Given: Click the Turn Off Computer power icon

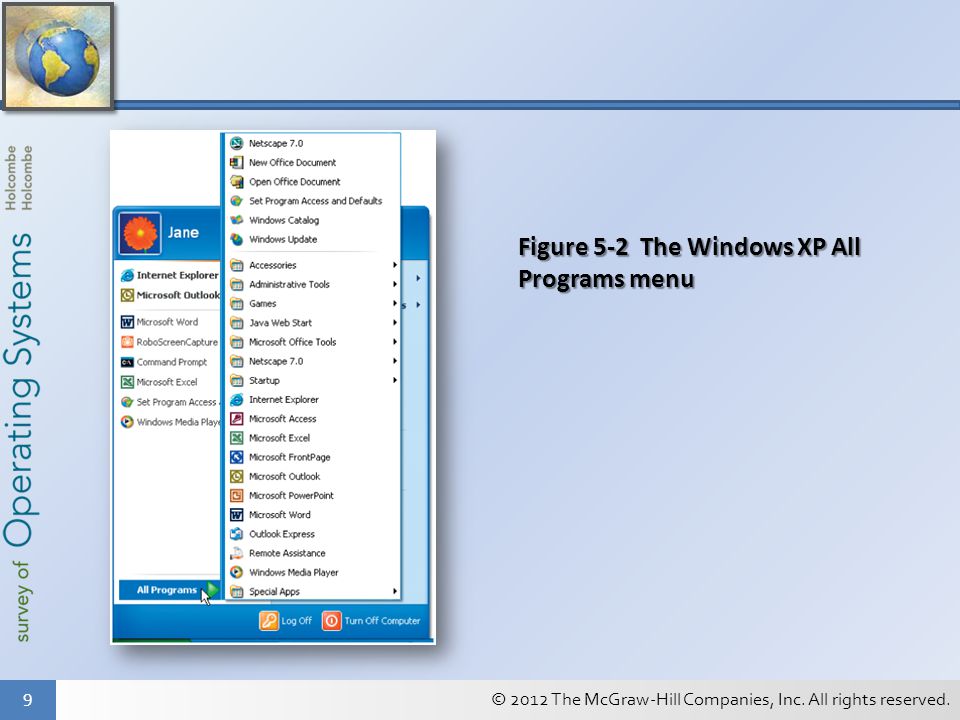Looking at the screenshot, I should (331, 620).
